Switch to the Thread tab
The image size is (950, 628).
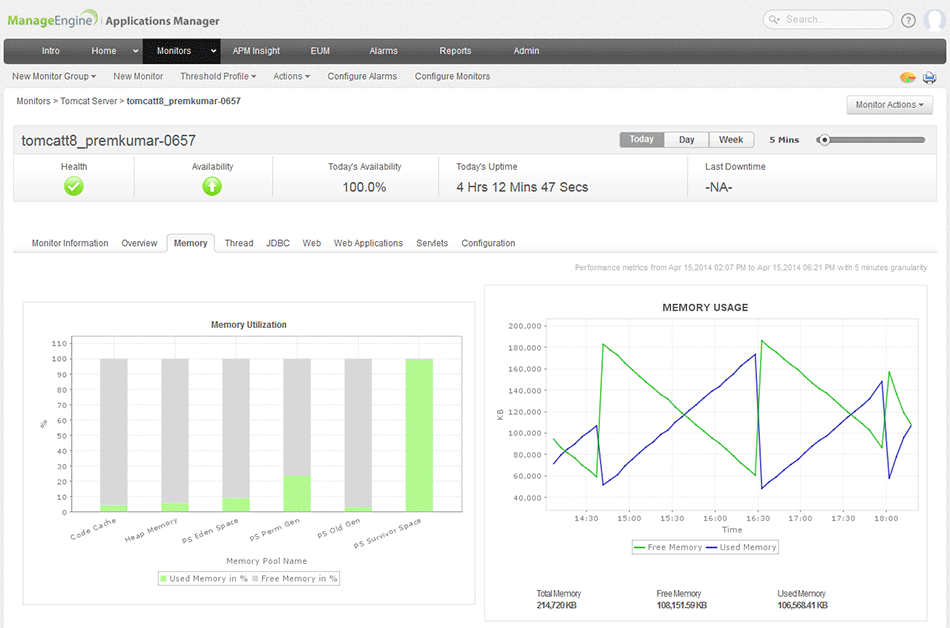[x=239, y=243]
